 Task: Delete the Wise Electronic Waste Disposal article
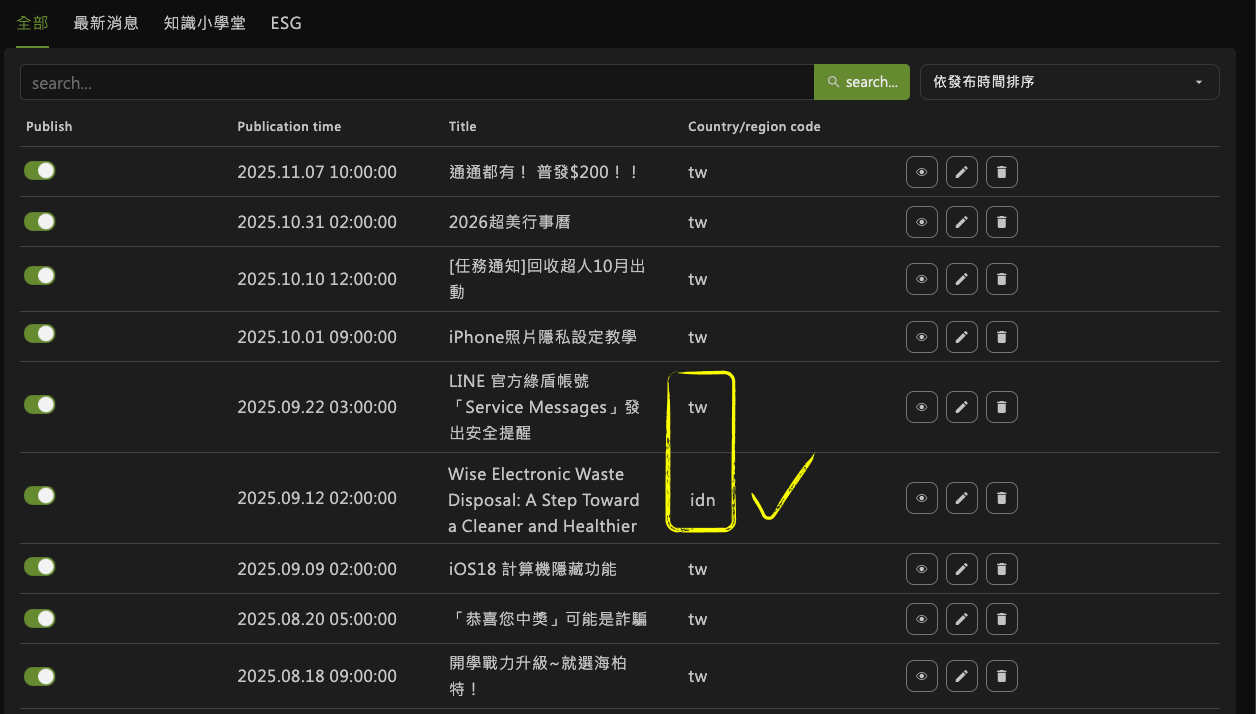(1002, 498)
